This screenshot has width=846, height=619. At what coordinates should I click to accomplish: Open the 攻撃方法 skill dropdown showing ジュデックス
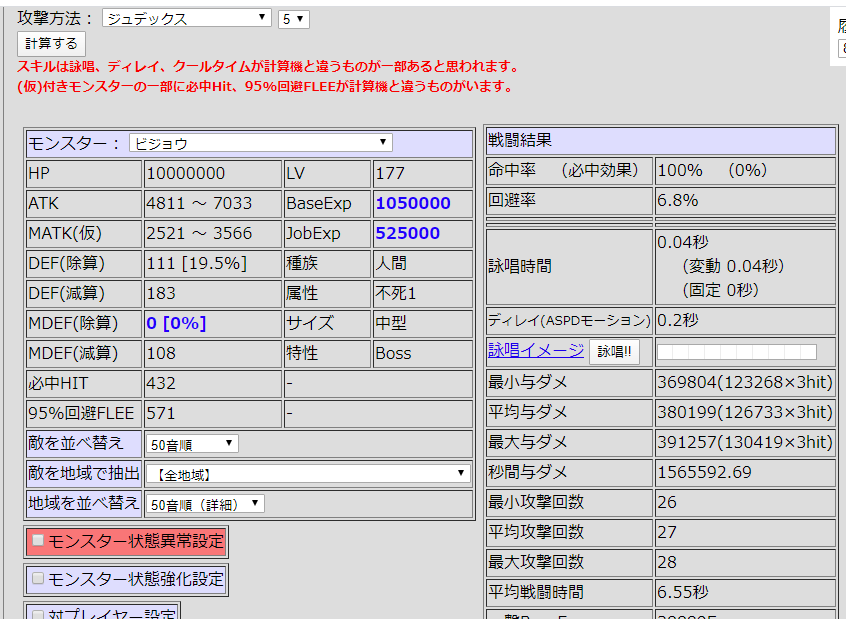coord(187,19)
